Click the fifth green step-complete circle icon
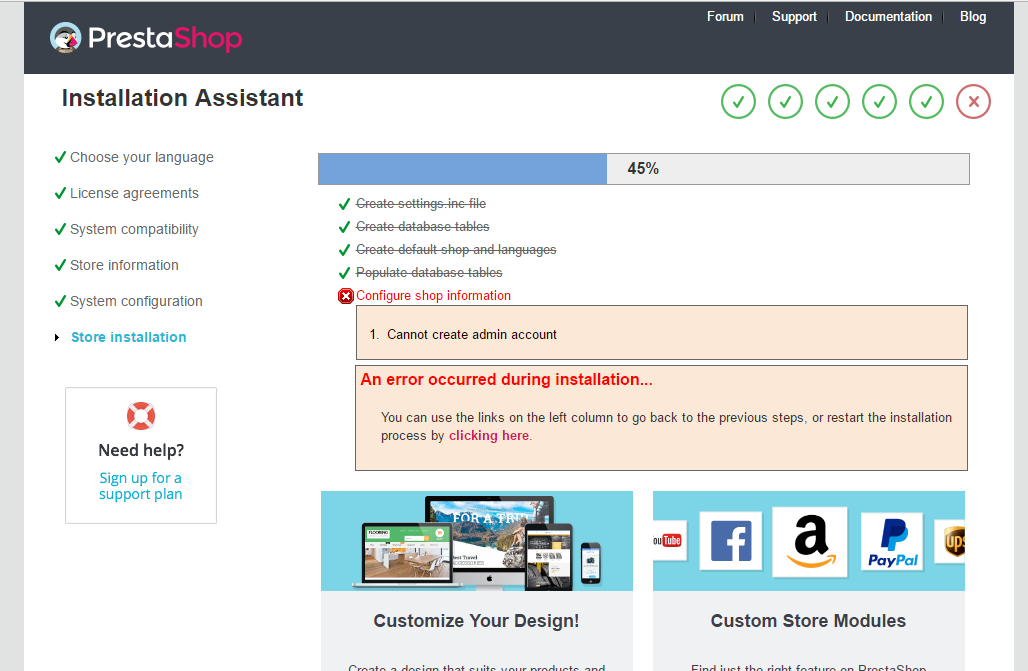Viewport: 1028px width, 671px height. point(926,102)
